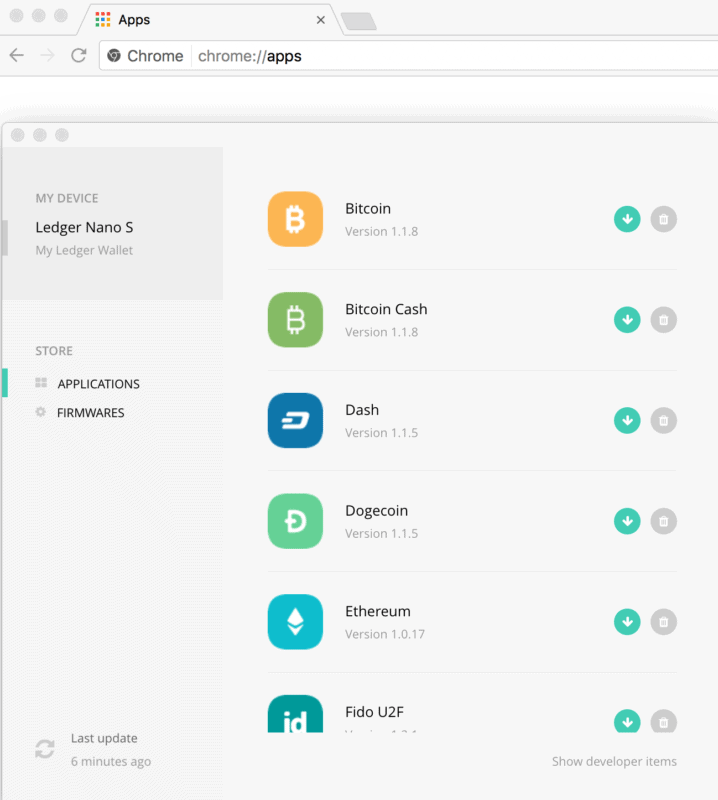This screenshot has height=800, width=718.
Task: Click the Bitcoin Cash app name
Action: (386, 309)
